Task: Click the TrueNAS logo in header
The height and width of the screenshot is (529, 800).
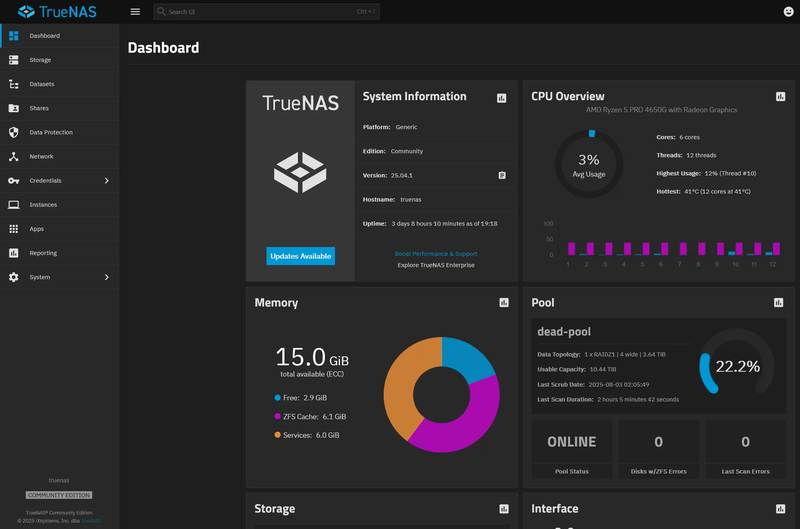Action: [x=57, y=11]
